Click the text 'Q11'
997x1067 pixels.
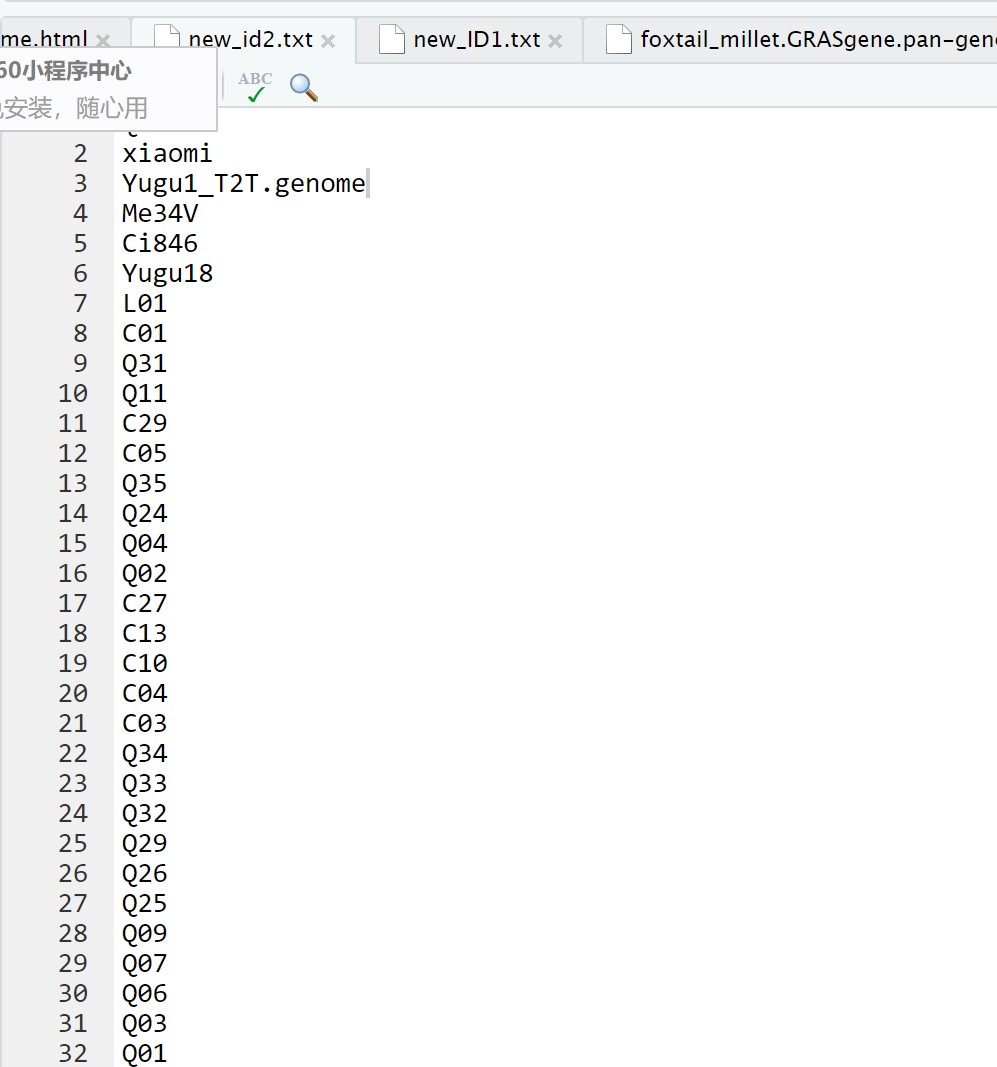tap(144, 393)
